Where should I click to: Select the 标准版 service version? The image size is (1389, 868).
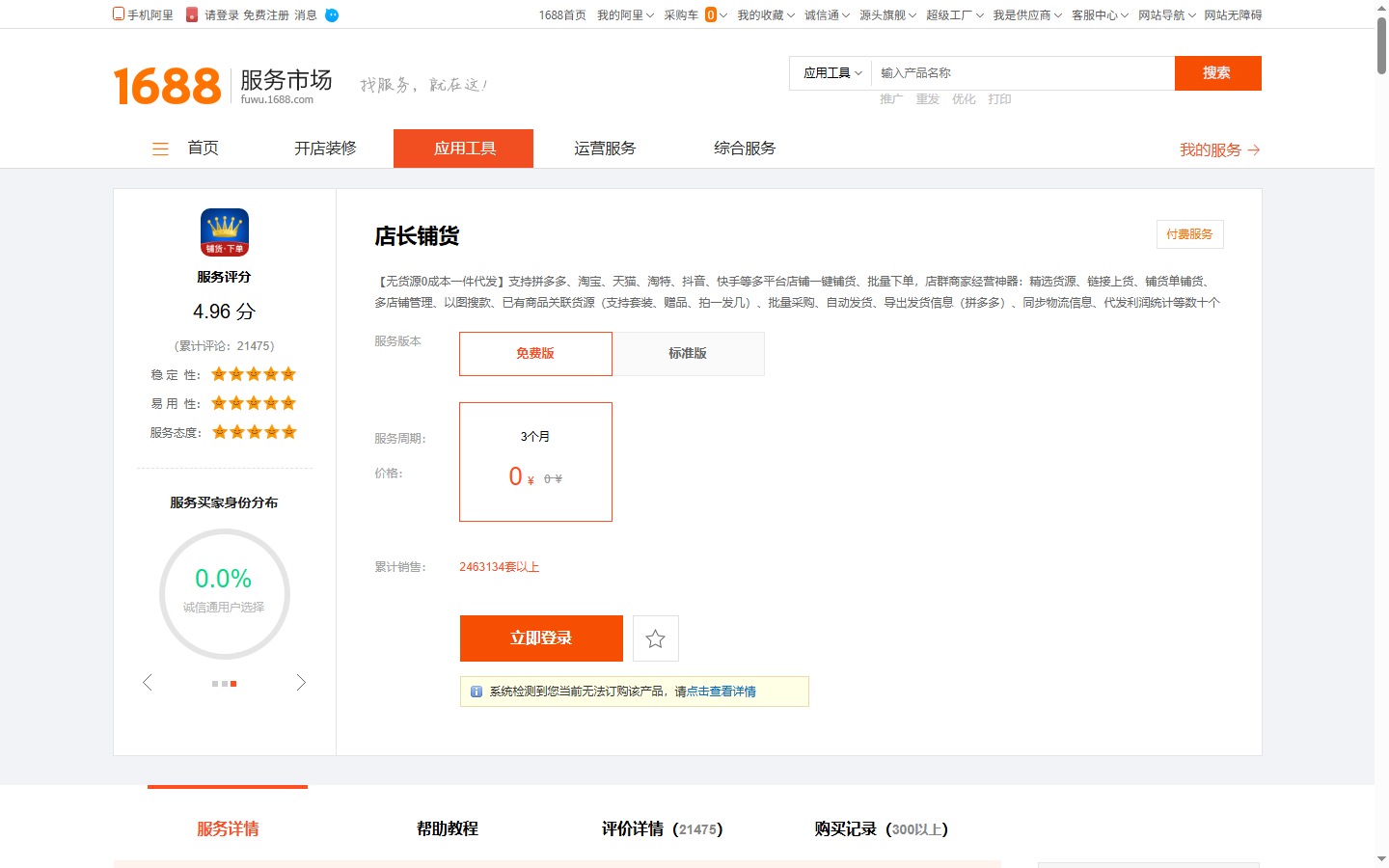coord(688,354)
